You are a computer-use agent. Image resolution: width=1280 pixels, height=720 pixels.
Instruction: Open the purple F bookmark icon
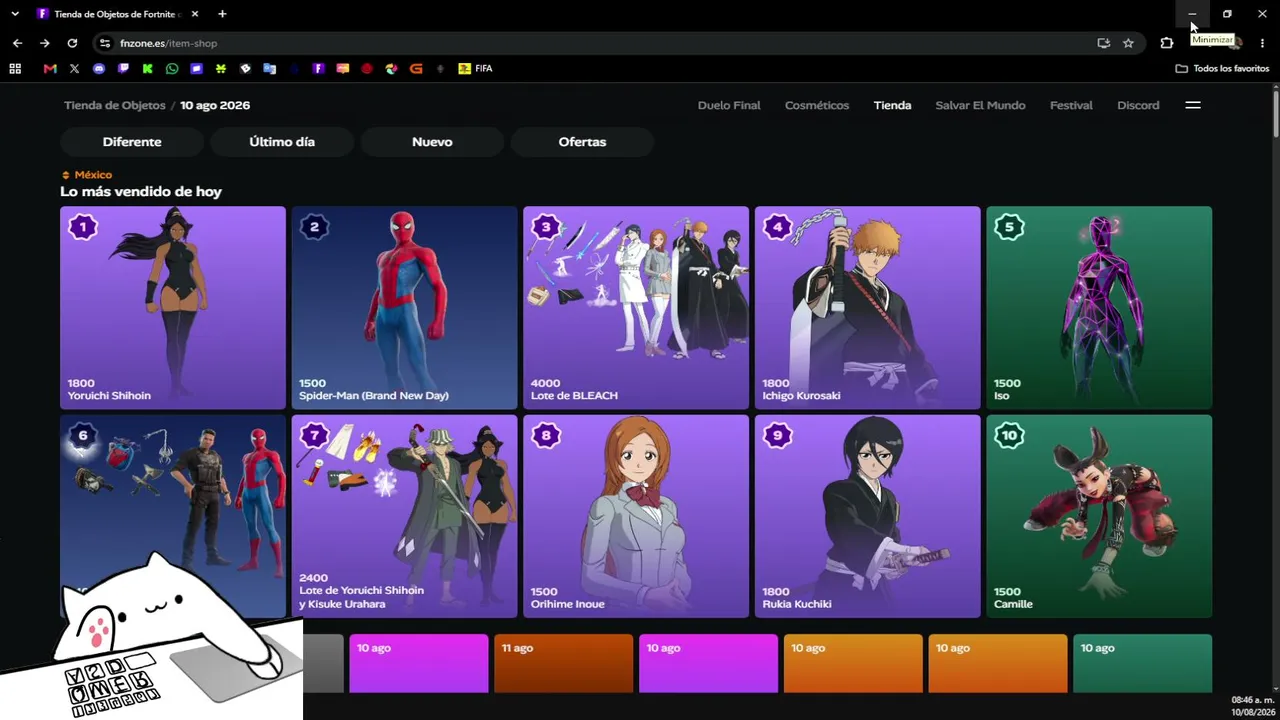318,69
